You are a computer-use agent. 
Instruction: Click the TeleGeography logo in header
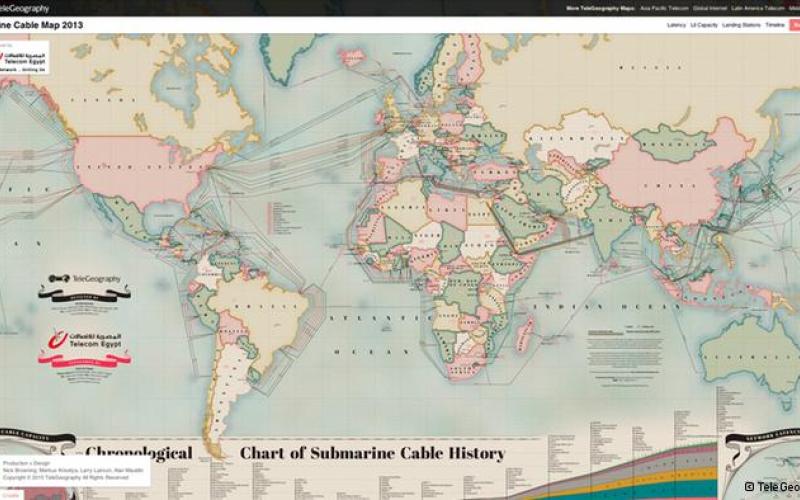pyautogui.click(x=25, y=8)
